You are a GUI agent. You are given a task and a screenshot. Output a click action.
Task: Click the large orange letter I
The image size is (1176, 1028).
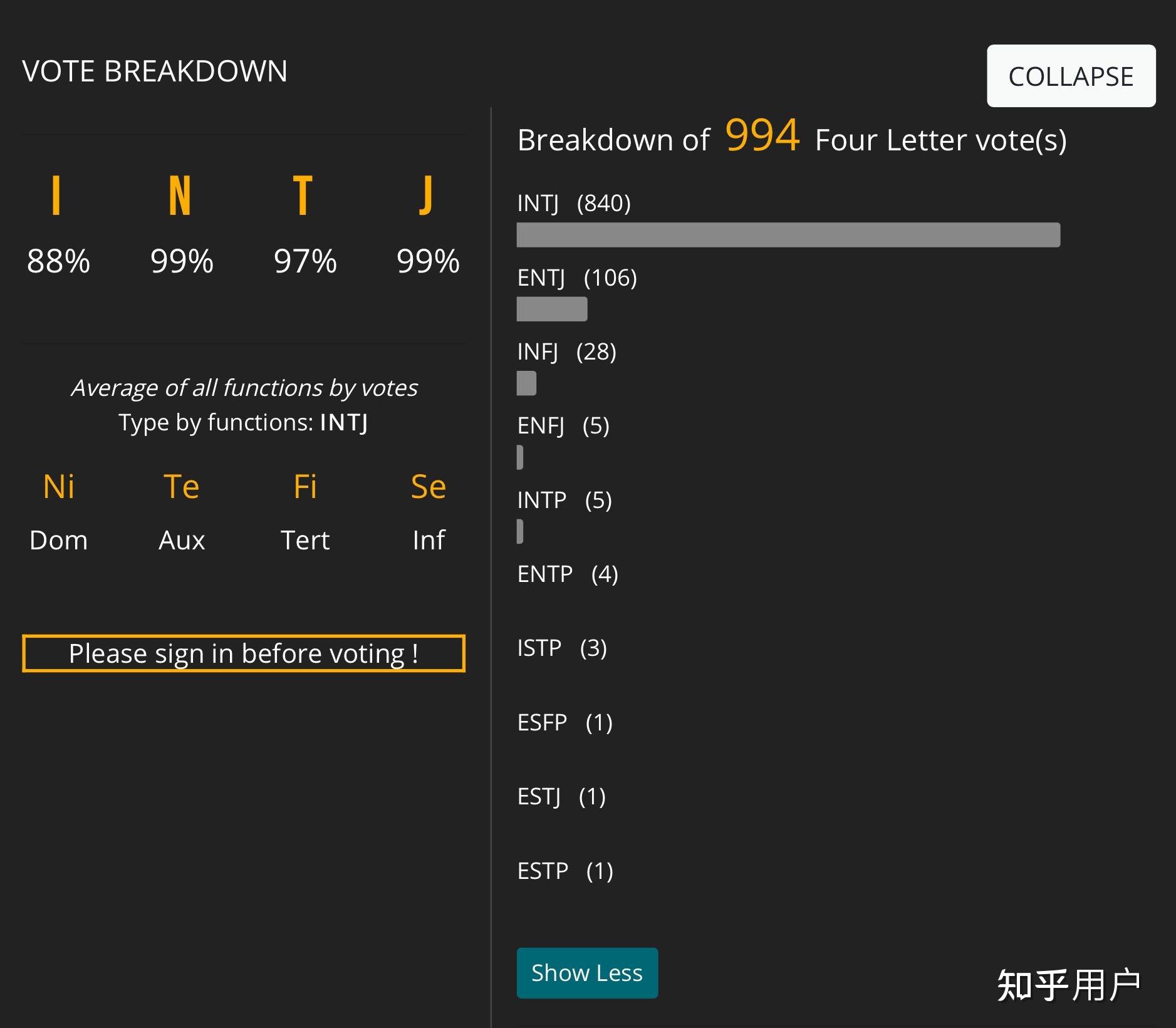point(56,195)
